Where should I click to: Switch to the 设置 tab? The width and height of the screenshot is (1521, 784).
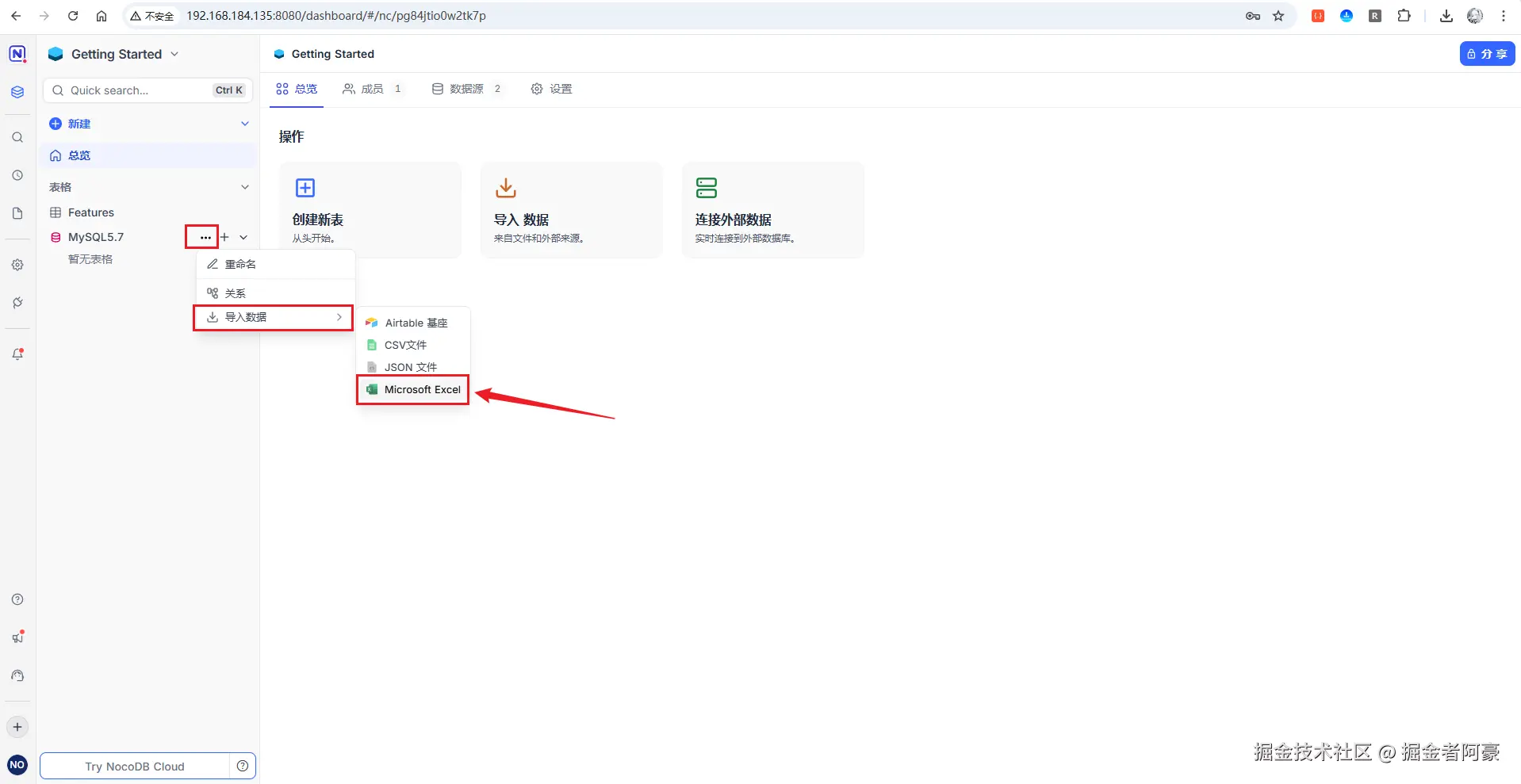(551, 89)
